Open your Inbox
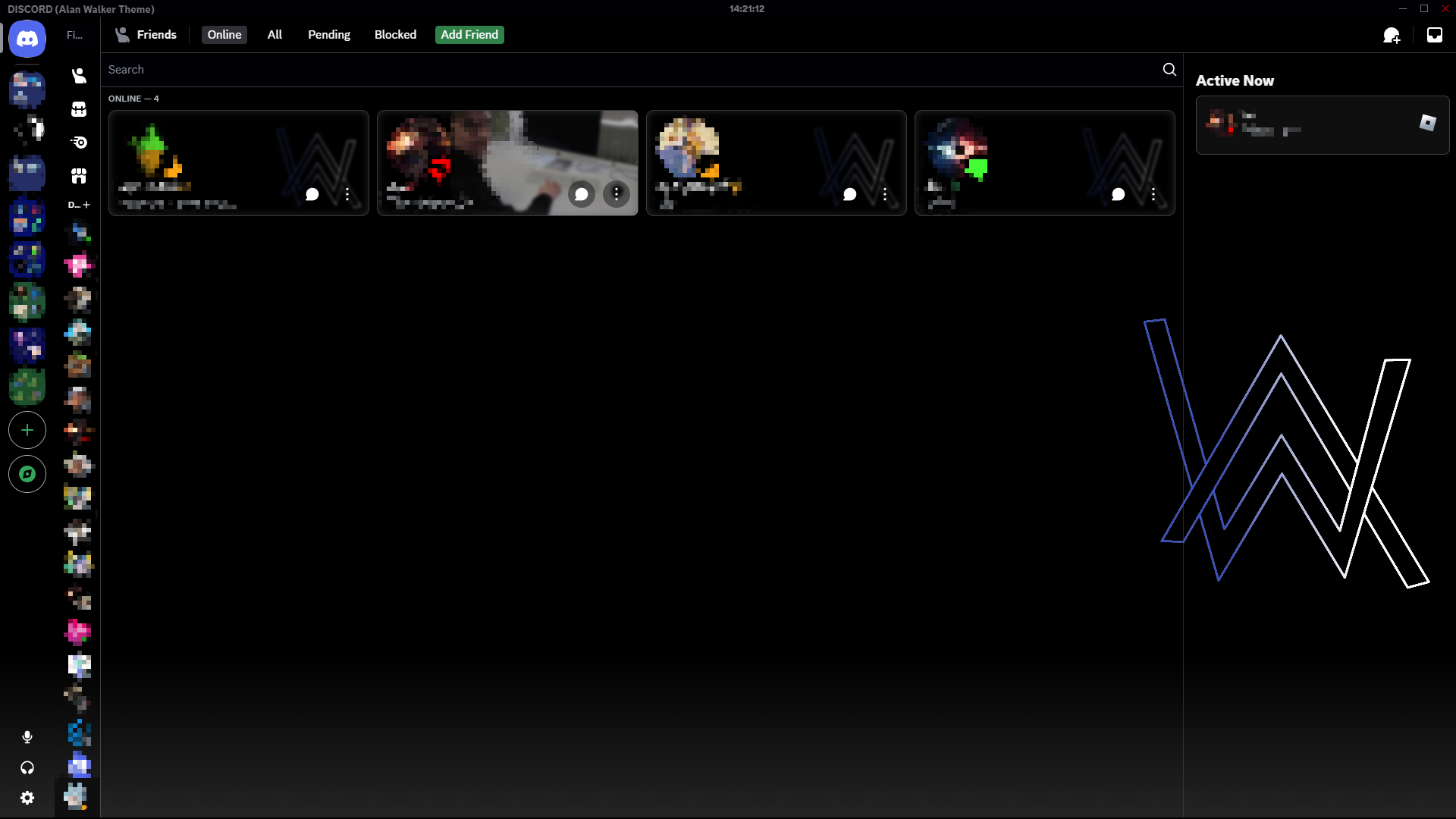The image size is (1456, 819). coord(1434,35)
